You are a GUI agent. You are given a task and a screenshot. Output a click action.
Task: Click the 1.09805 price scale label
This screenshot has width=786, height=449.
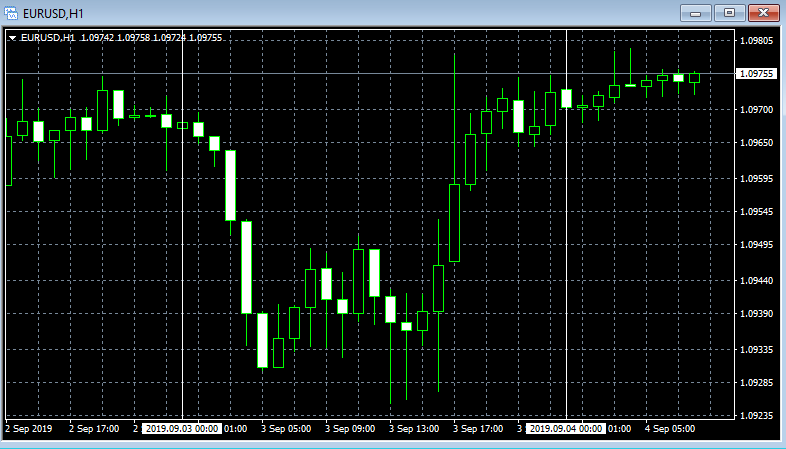pyautogui.click(x=756, y=41)
